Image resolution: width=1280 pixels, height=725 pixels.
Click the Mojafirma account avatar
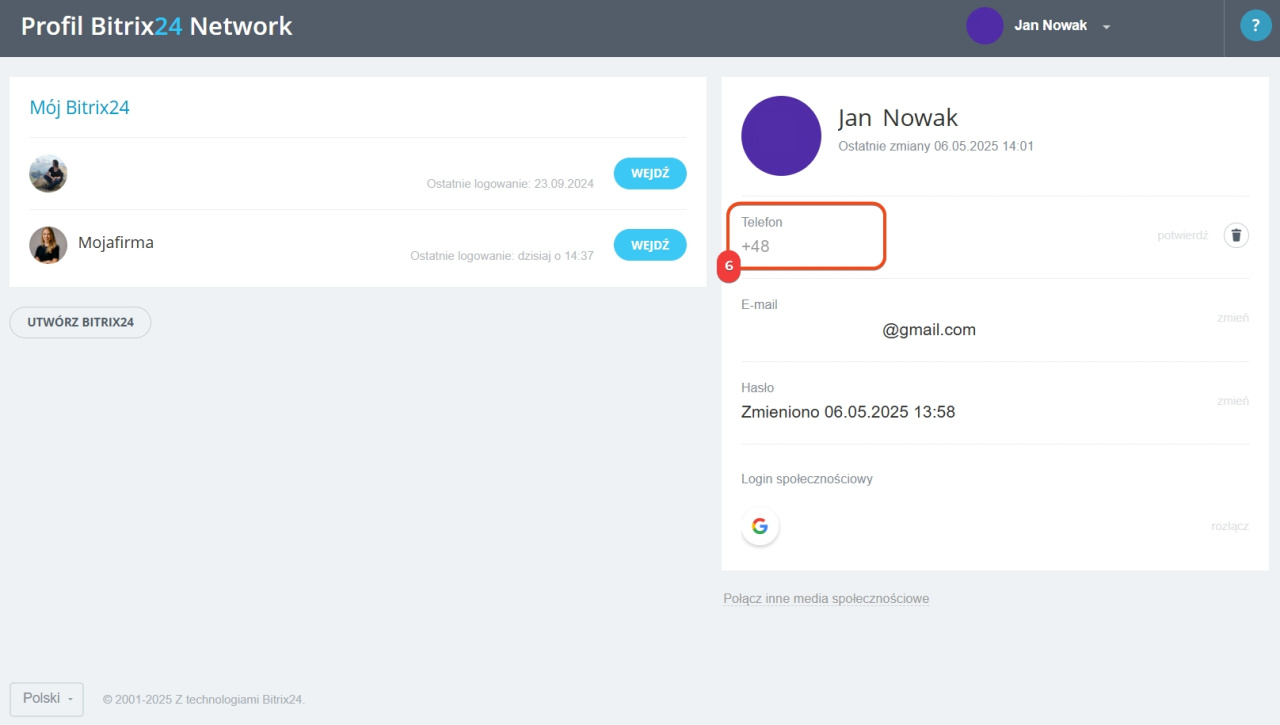(x=48, y=245)
